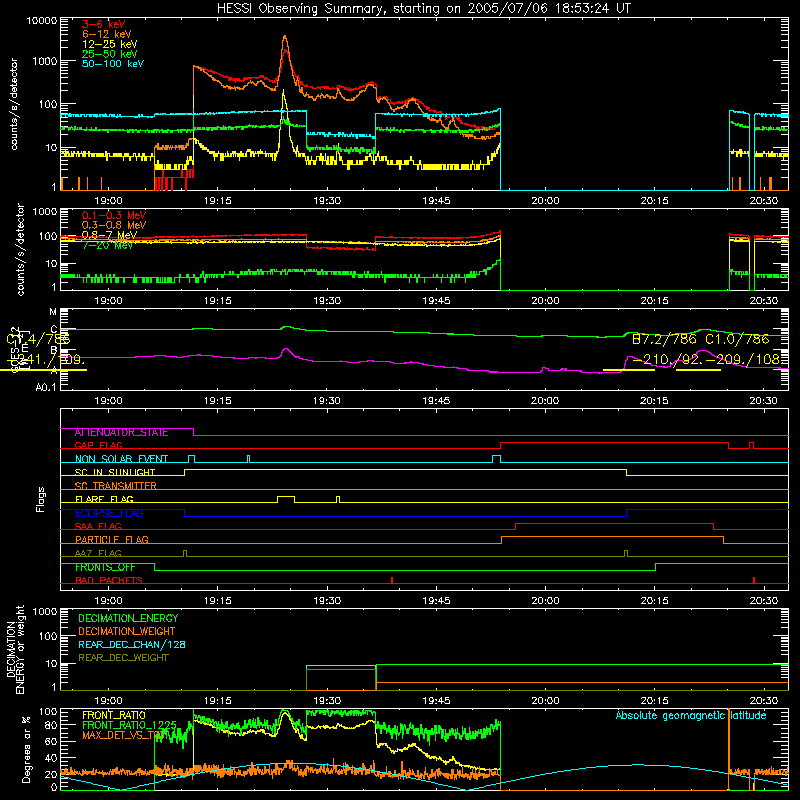Select the A0.1 label on GOES axis

pos(45,387)
